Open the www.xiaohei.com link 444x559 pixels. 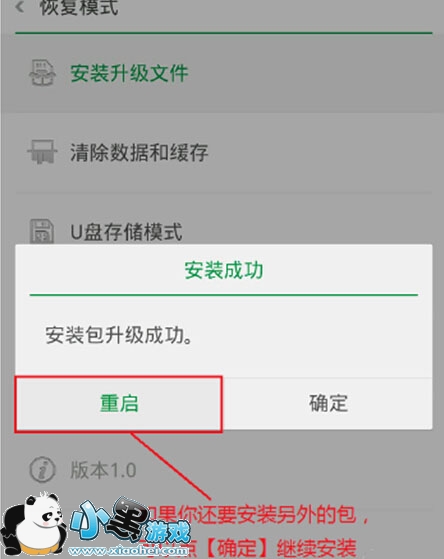point(128,551)
